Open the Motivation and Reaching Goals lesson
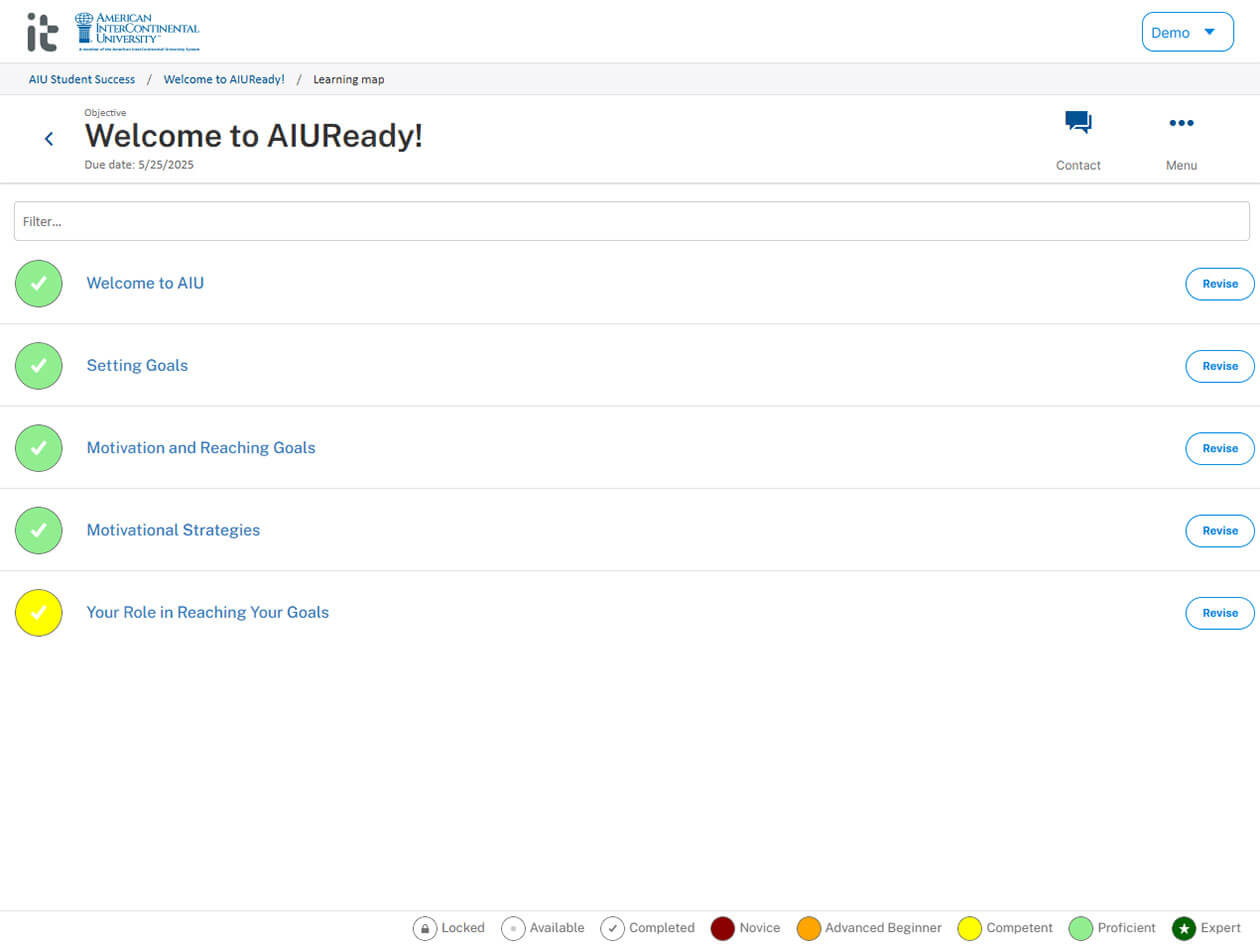 [x=201, y=448]
